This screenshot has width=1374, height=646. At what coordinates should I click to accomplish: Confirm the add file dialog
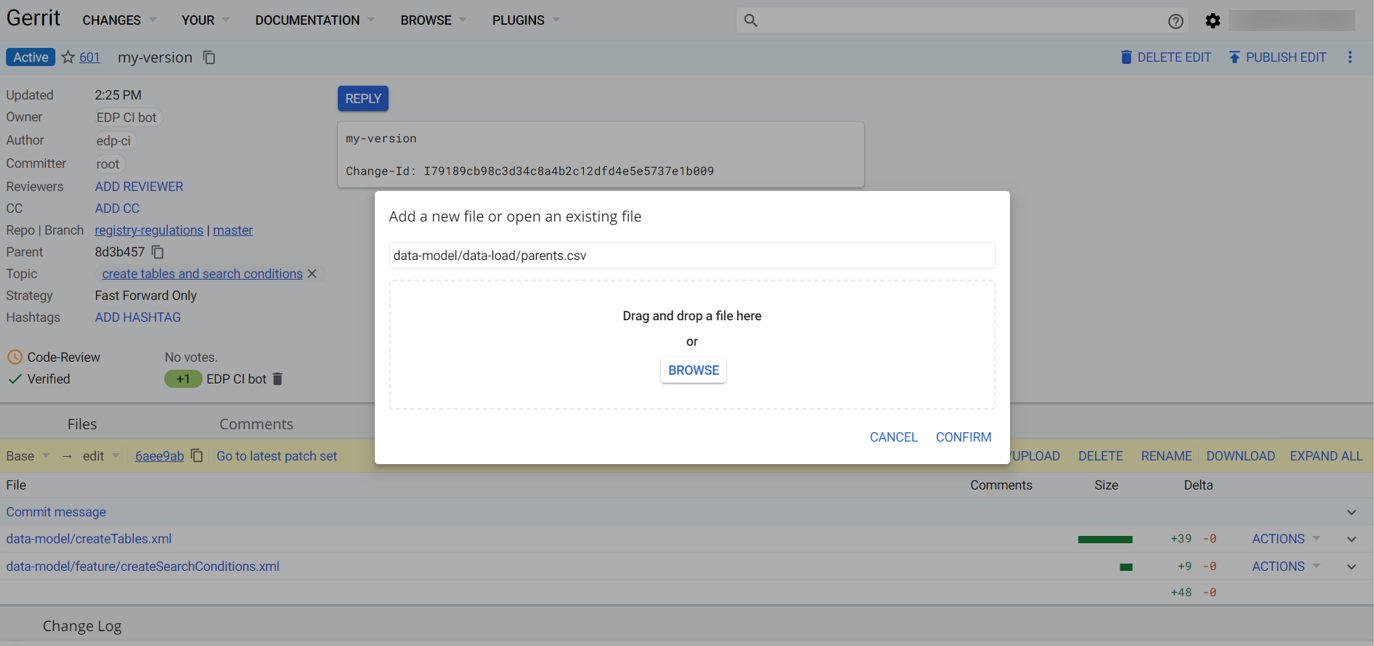point(963,437)
